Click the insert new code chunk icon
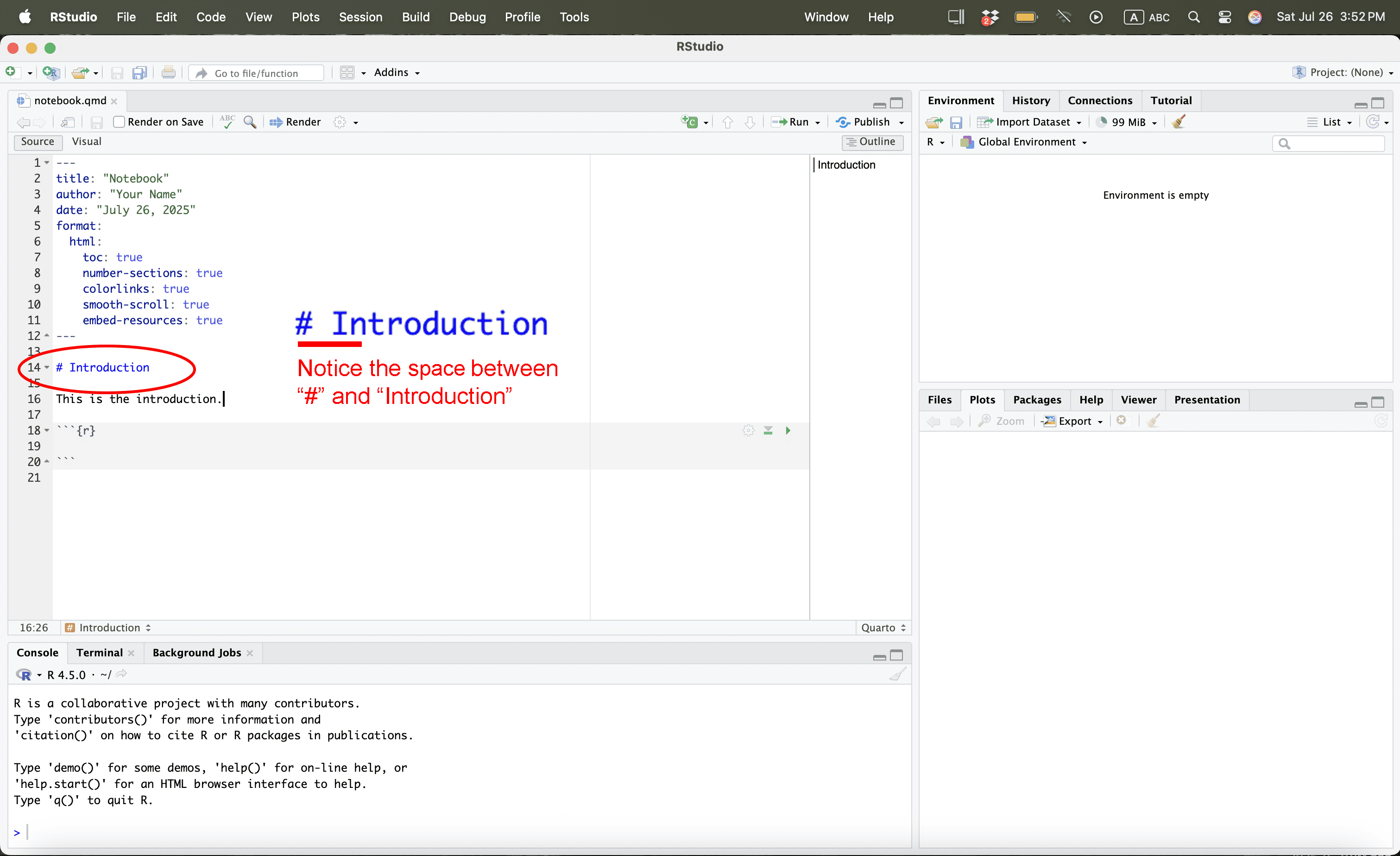The image size is (1400, 856). 690,121
